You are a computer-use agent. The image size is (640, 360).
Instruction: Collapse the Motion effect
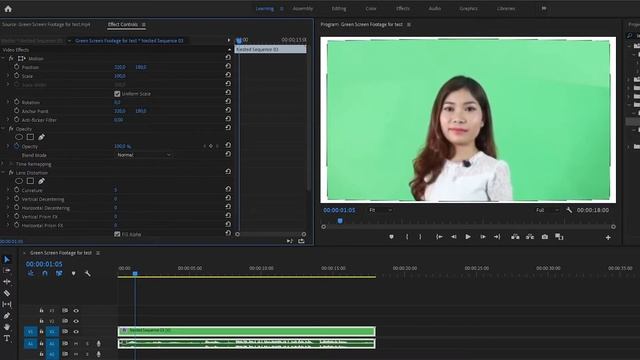click(x=3, y=58)
